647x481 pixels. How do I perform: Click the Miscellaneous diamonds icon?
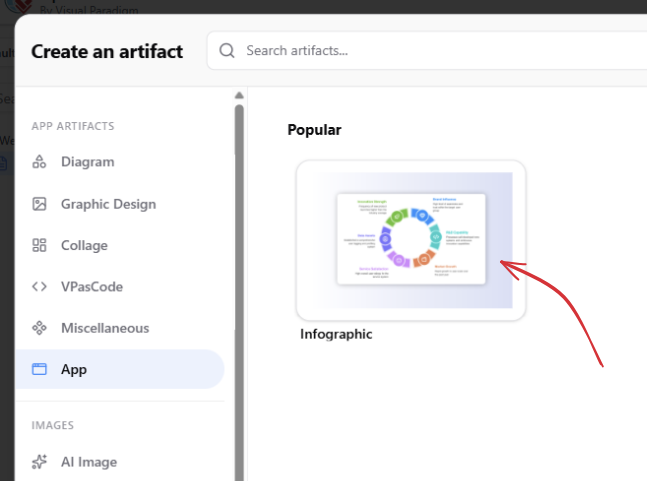click(x=39, y=328)
